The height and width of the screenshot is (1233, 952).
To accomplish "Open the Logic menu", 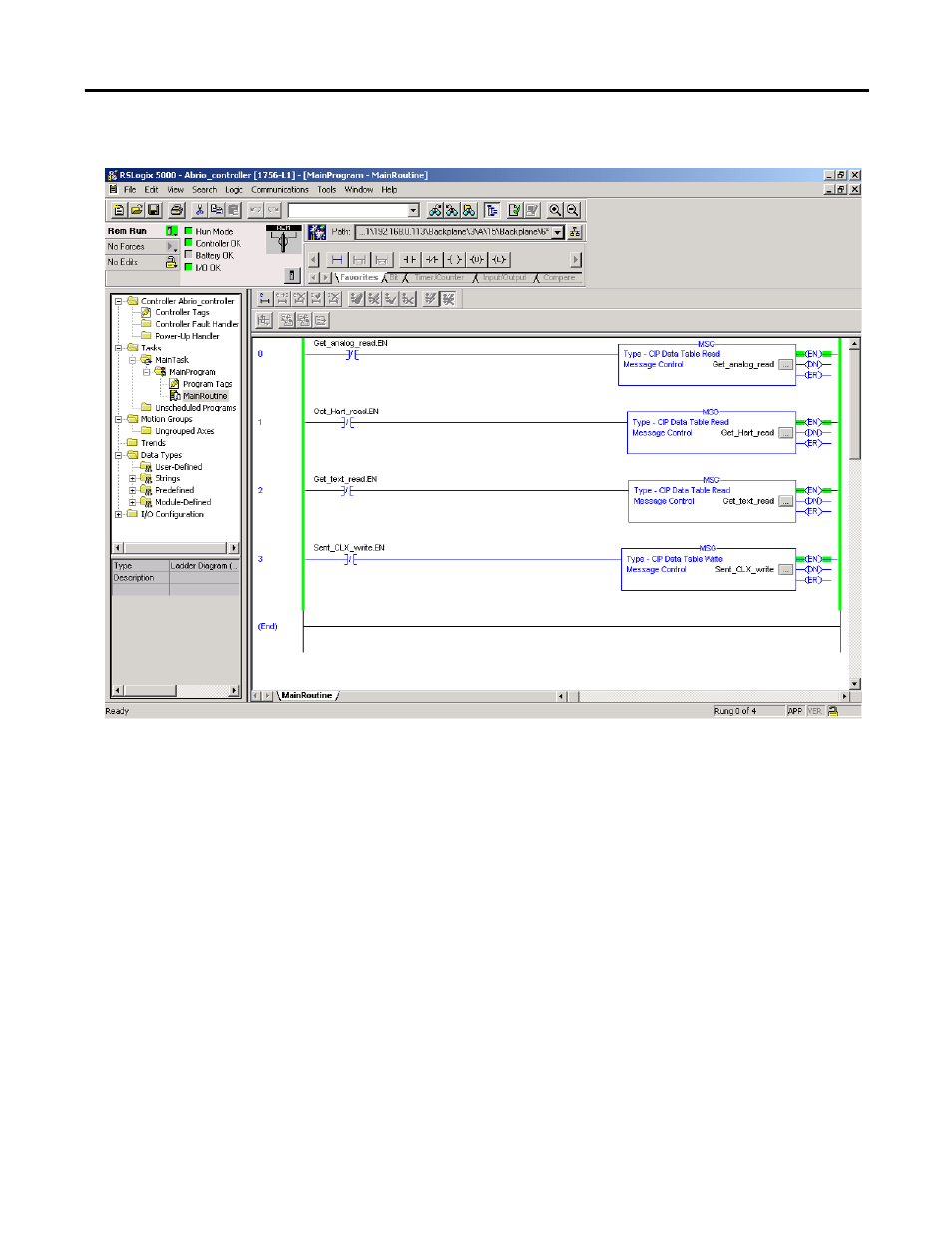I will [234, 189].
